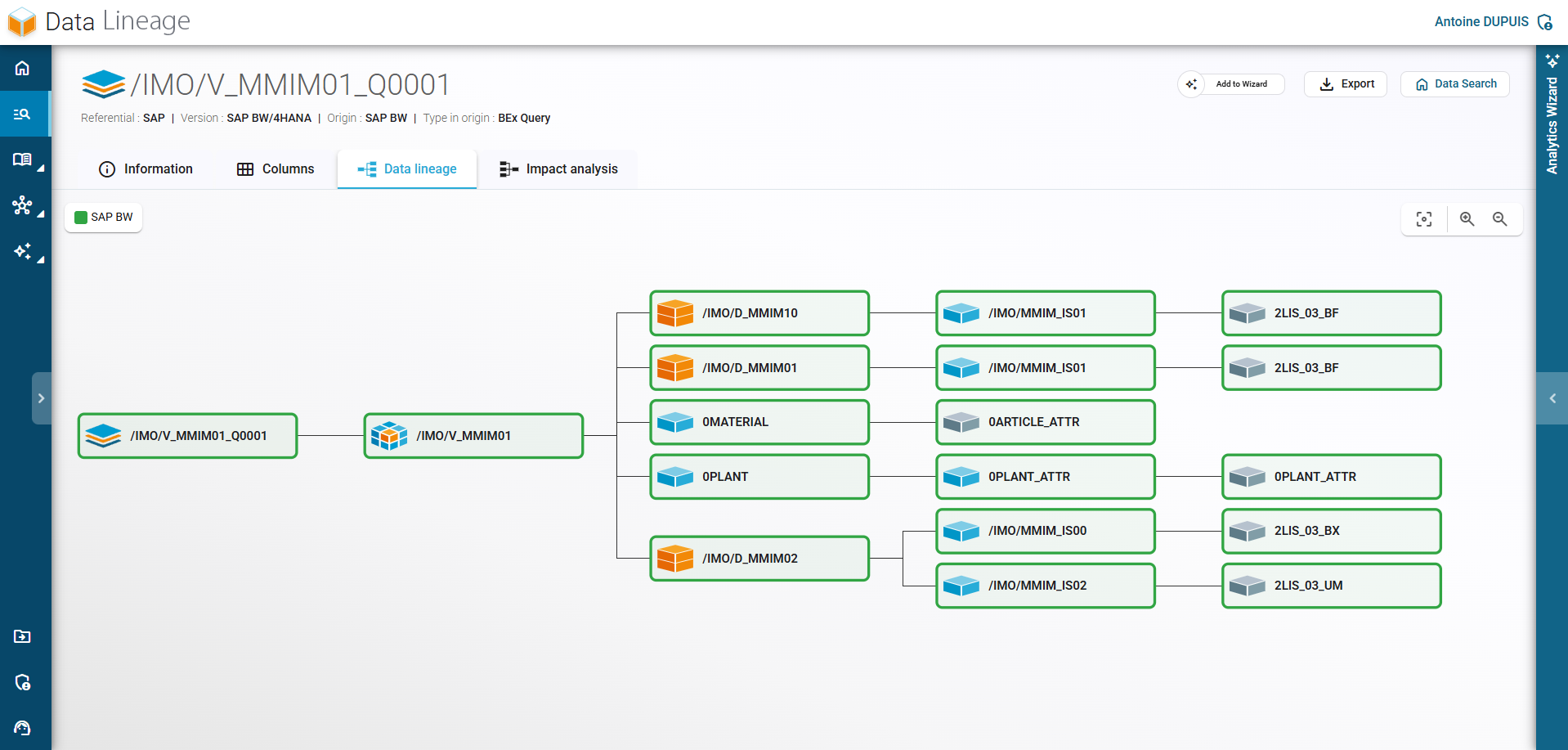Open the Impact analysis tab
The image size is (1568, 750).
pyautogui.click(x=559, y=168)
